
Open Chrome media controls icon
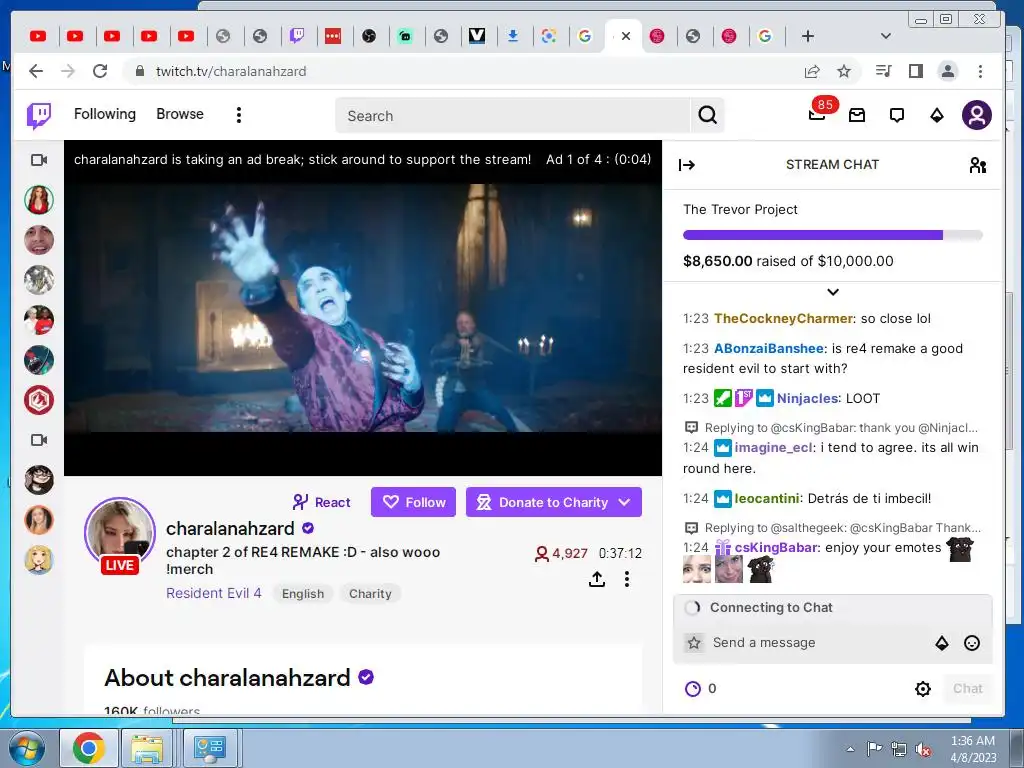point(883,71)
